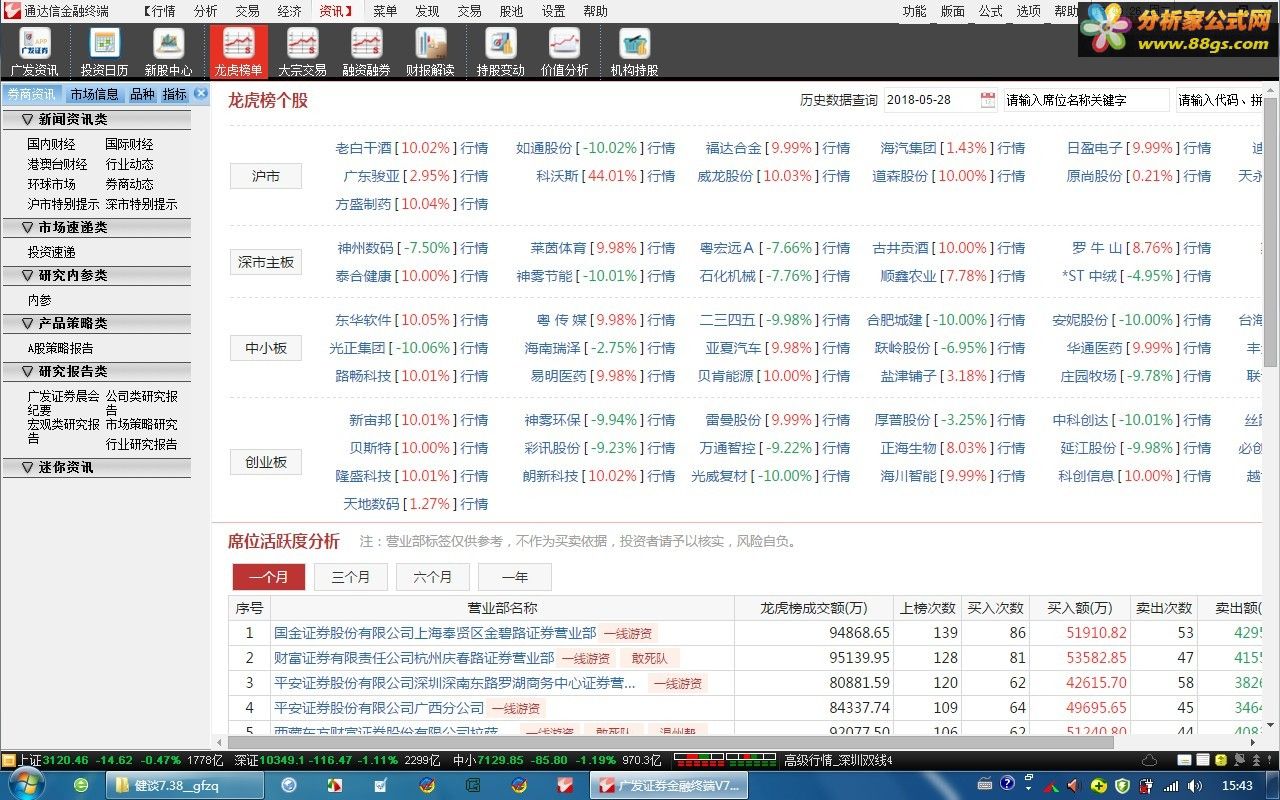The width and height of the screenshot is (1280, 800).
Task: Expand or collapse 新闻资讯类 section
Action: 96,119
